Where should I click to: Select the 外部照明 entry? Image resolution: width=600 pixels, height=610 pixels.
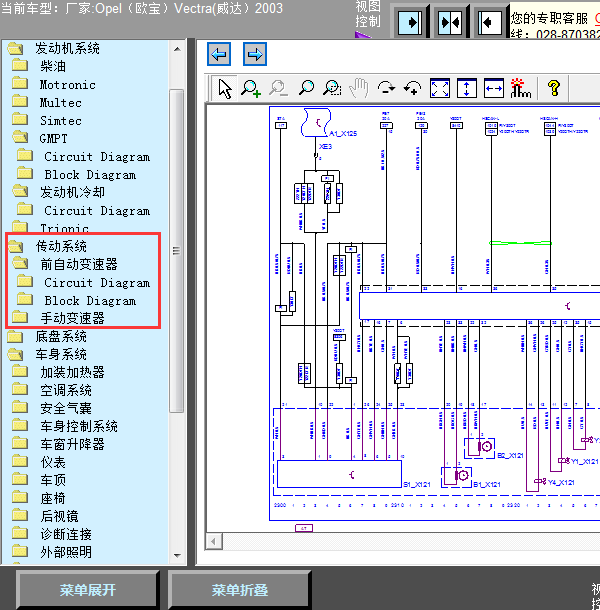[x=66, y=552]
